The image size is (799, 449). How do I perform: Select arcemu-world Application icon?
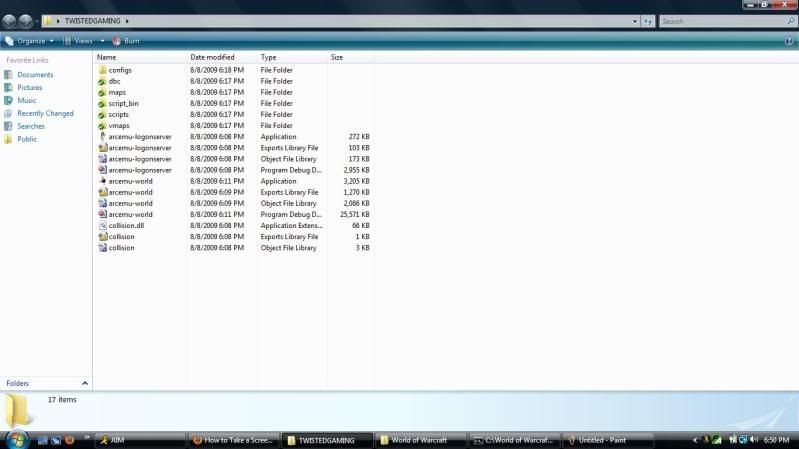[102, 181]
